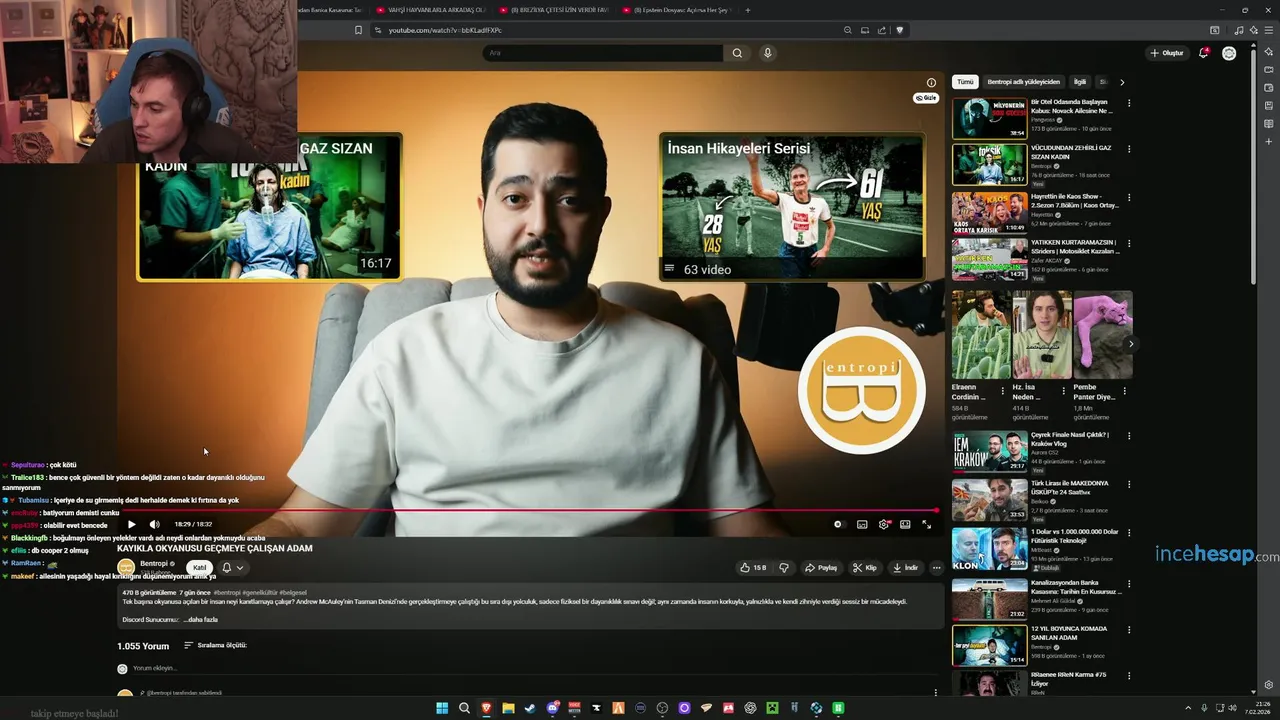The width and height of the screenshot is (1280, 720).
Task: Show hidden system tray icons
Action: [x=1188, y=708]
